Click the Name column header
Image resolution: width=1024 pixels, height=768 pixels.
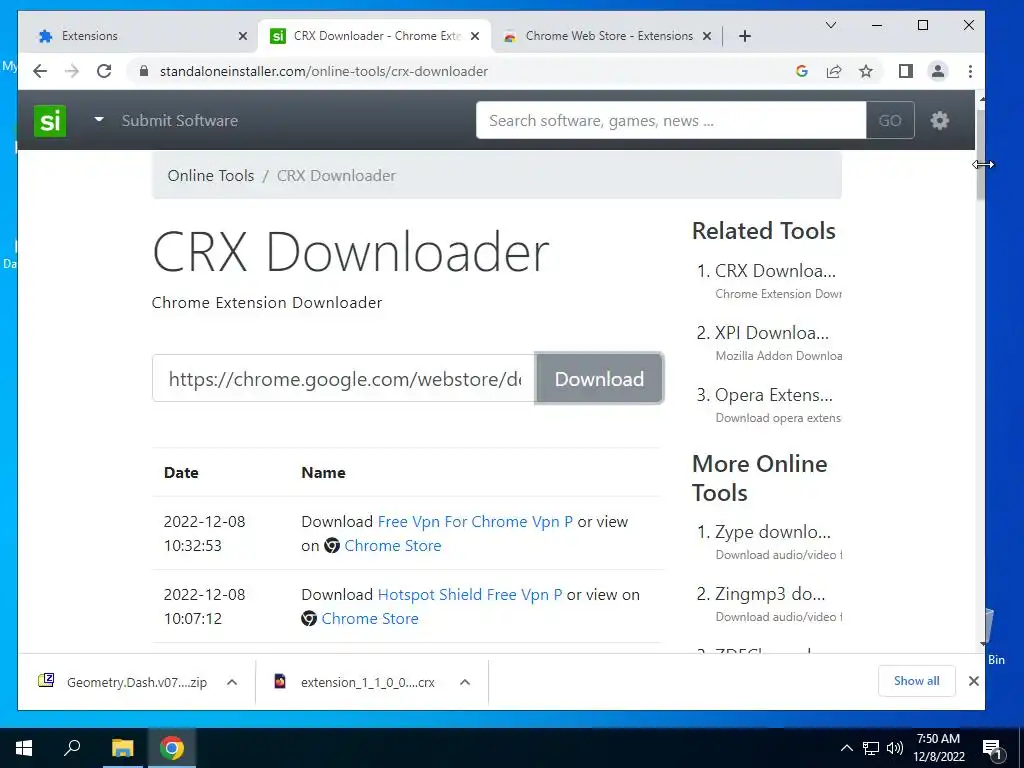(x=323, y=473)
